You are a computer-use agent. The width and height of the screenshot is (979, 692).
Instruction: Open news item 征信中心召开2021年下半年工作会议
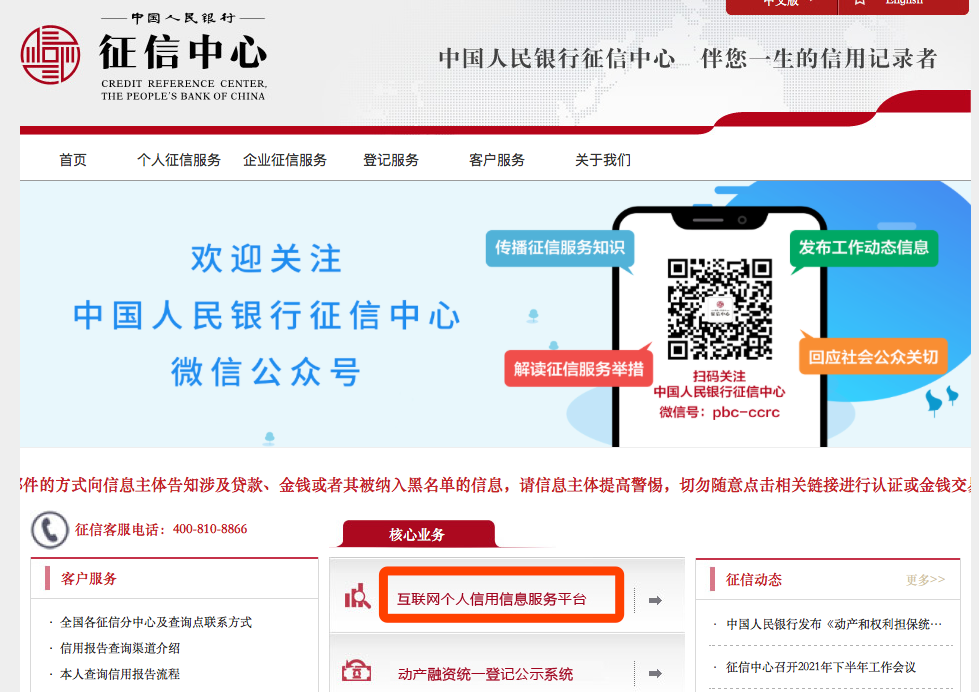click(x=821, y=667)
